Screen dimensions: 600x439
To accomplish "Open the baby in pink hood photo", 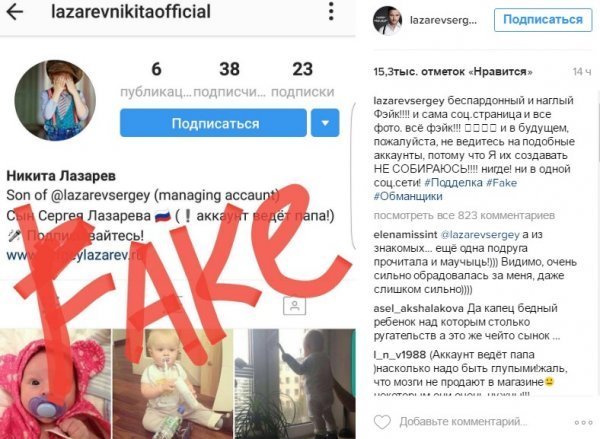I will click(x=55, y=384).
